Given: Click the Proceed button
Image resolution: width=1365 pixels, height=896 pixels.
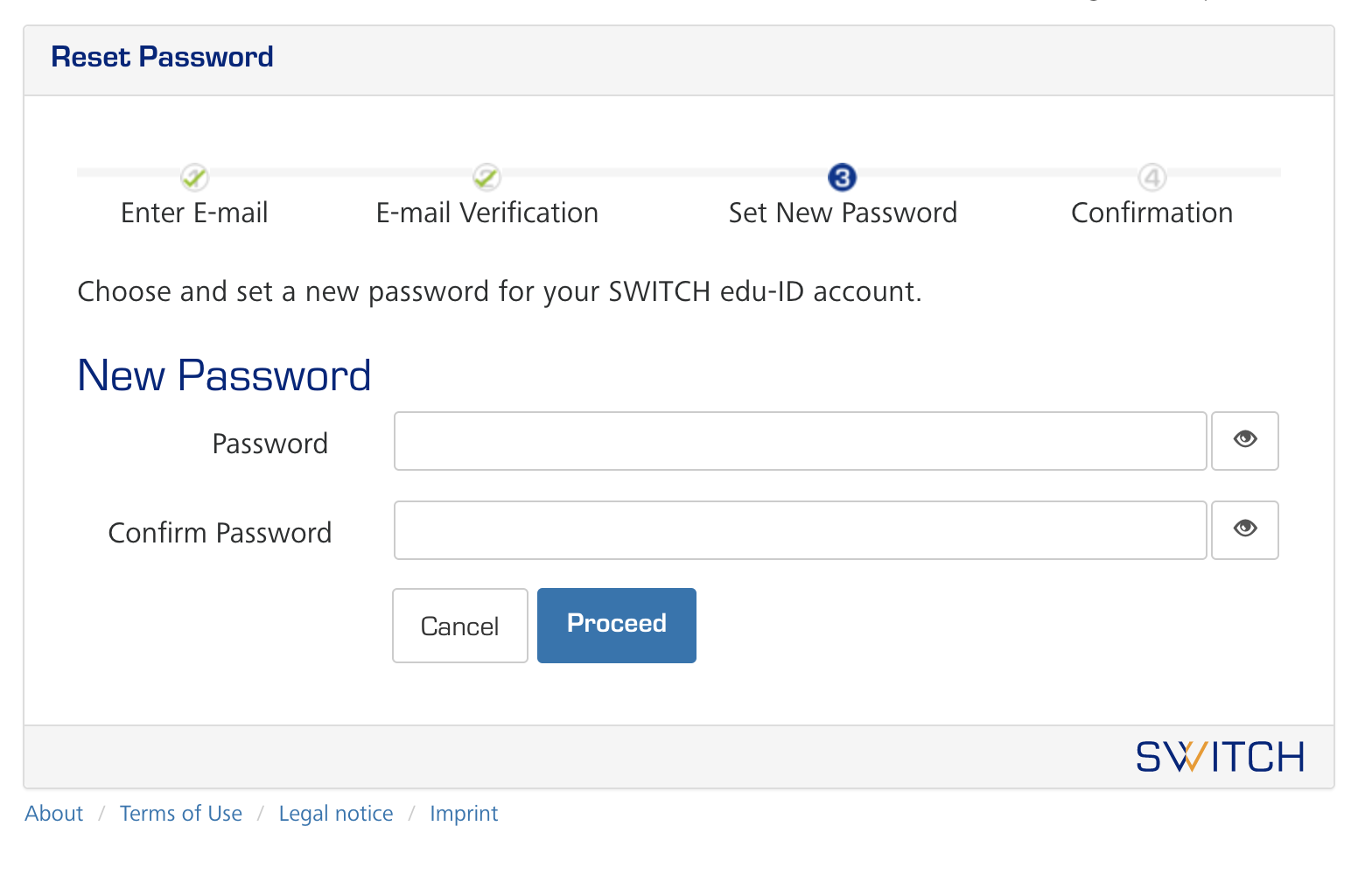Looking at the screenshot, I should [616, 626].
